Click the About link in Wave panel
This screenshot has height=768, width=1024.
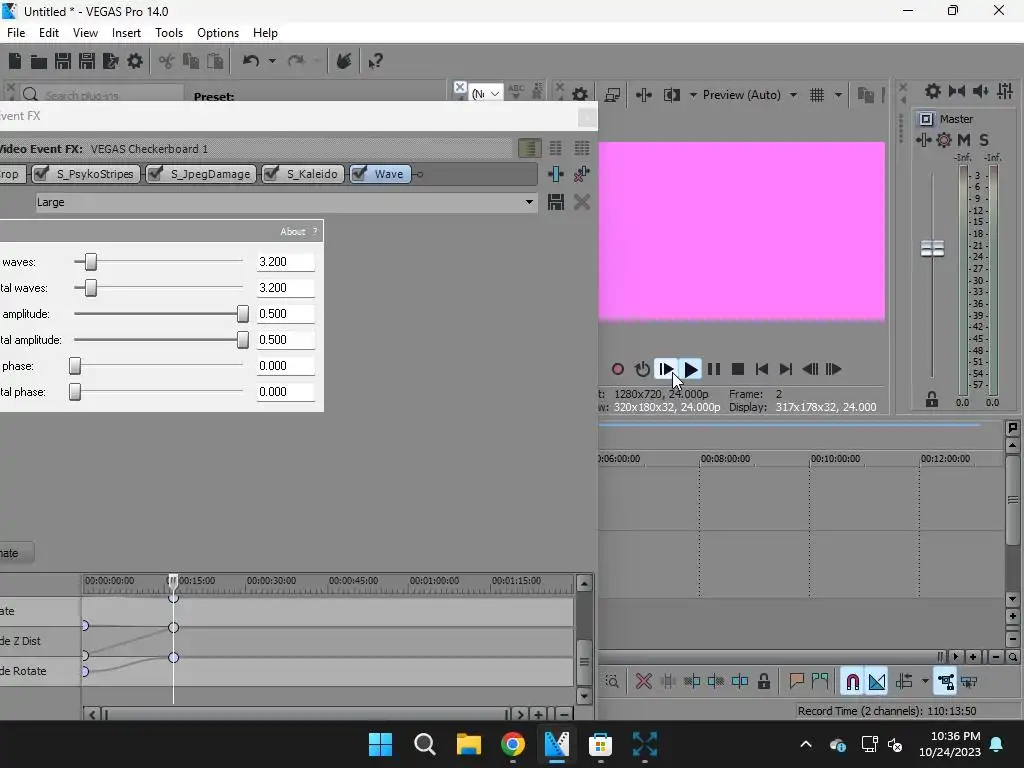pyautogui.click(x=293, y=232)
